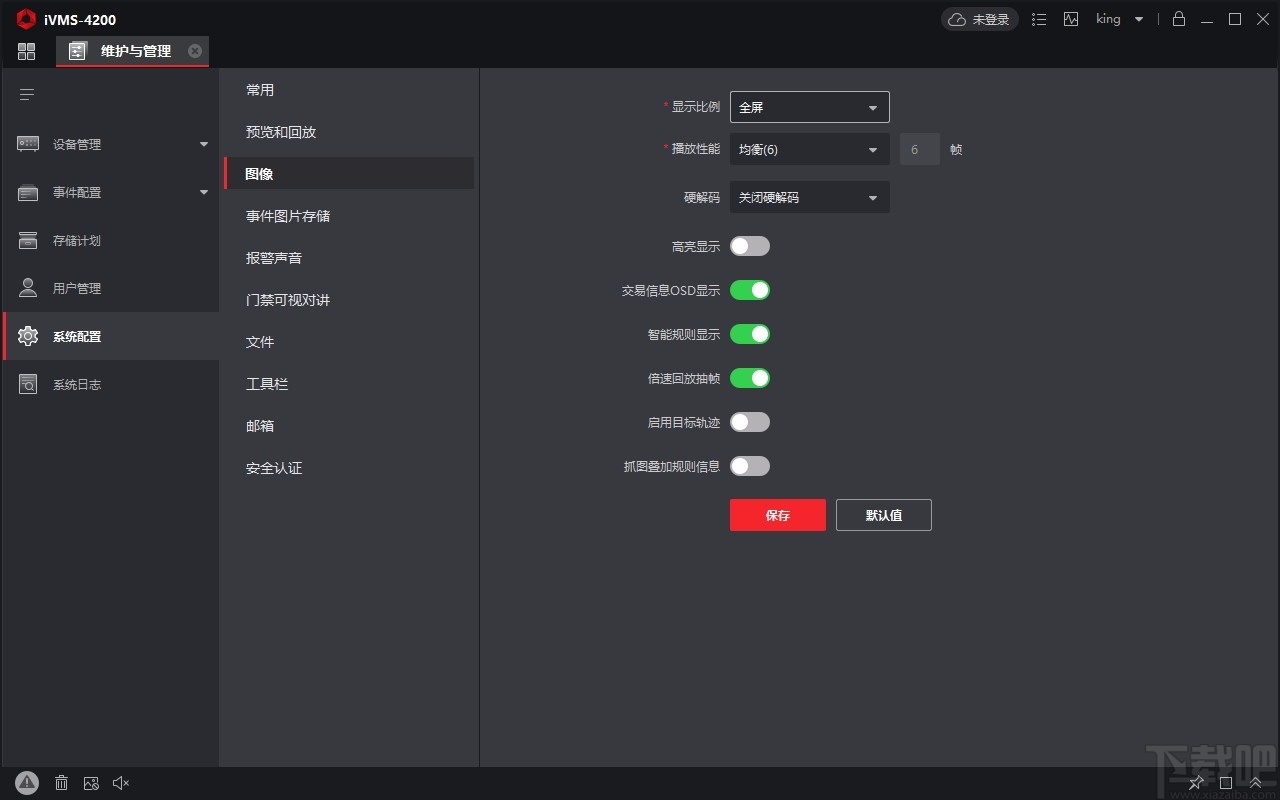Open the task list icon in title bar
The image size is (1280, 800).
point(1039,19)
